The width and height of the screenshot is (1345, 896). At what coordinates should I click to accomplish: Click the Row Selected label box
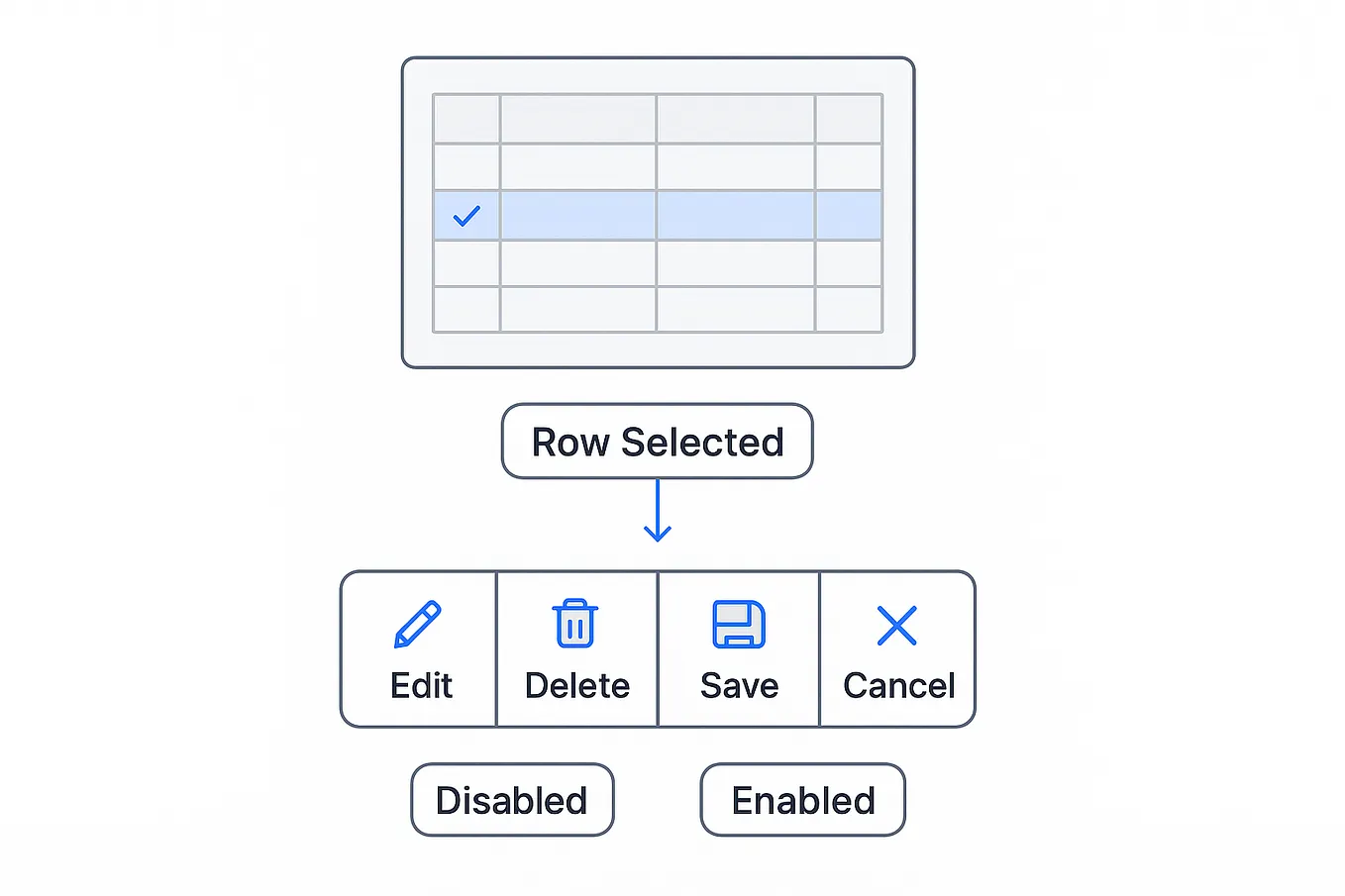pyautogui.click(x=658, y=442)
